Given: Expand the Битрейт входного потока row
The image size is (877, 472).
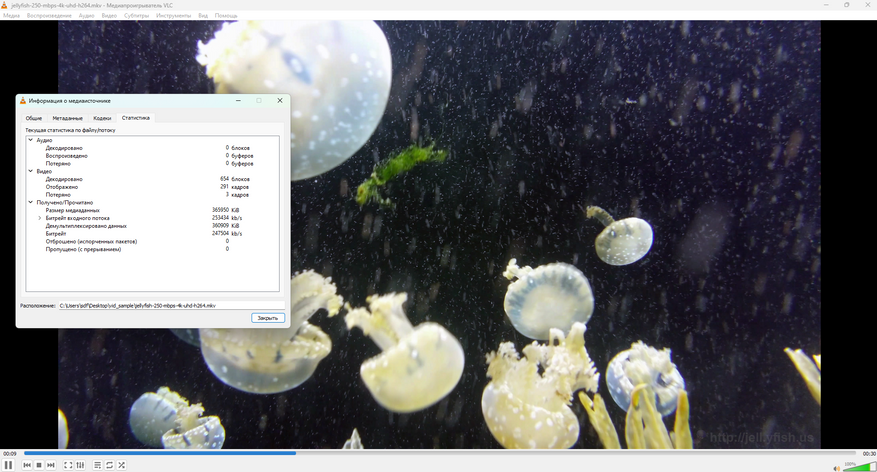Looking at the screenshot, I should [x=40, y=218].
